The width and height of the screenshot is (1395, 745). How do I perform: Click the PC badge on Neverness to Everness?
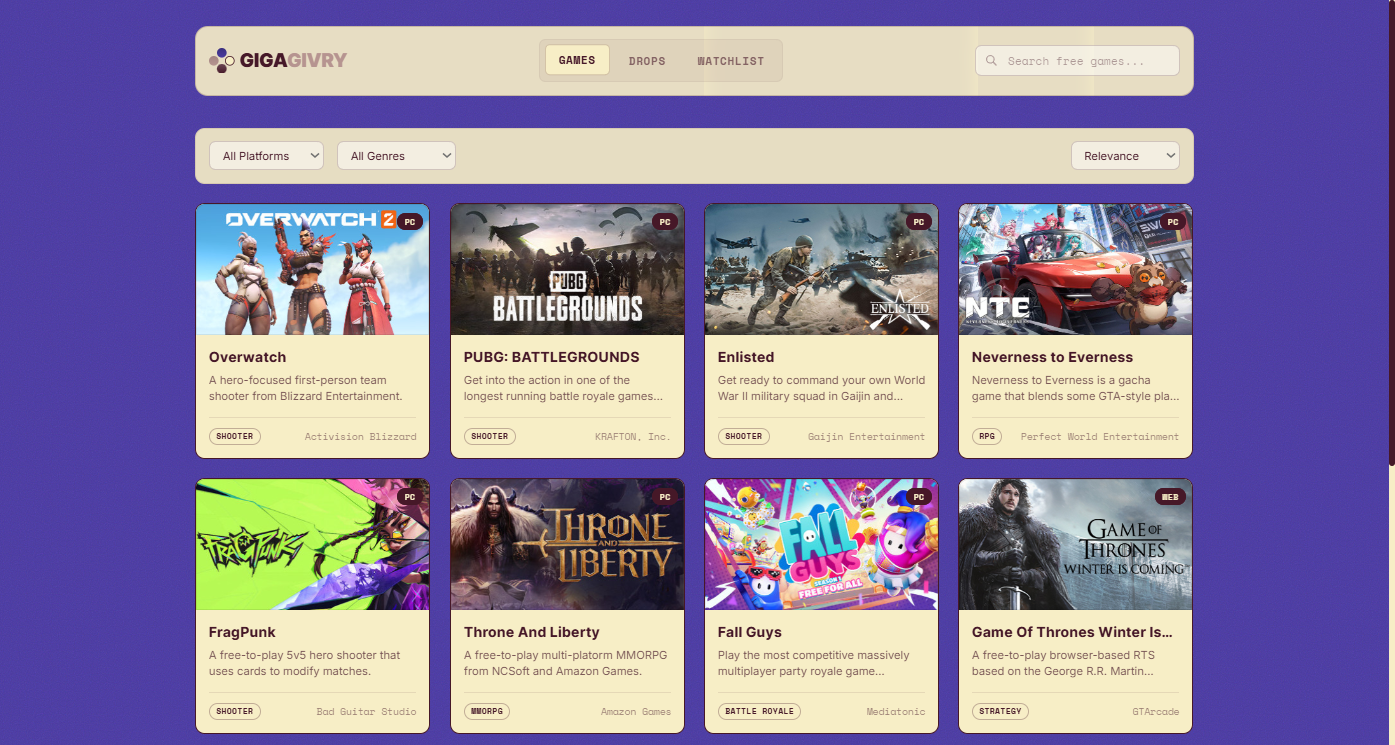click(1172, 222)
